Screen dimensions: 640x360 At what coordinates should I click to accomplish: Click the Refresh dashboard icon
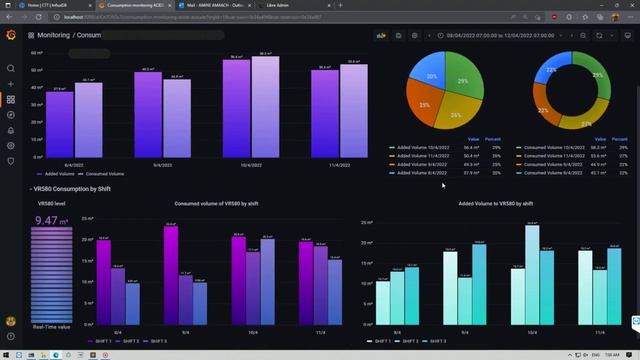click(599, 36)
